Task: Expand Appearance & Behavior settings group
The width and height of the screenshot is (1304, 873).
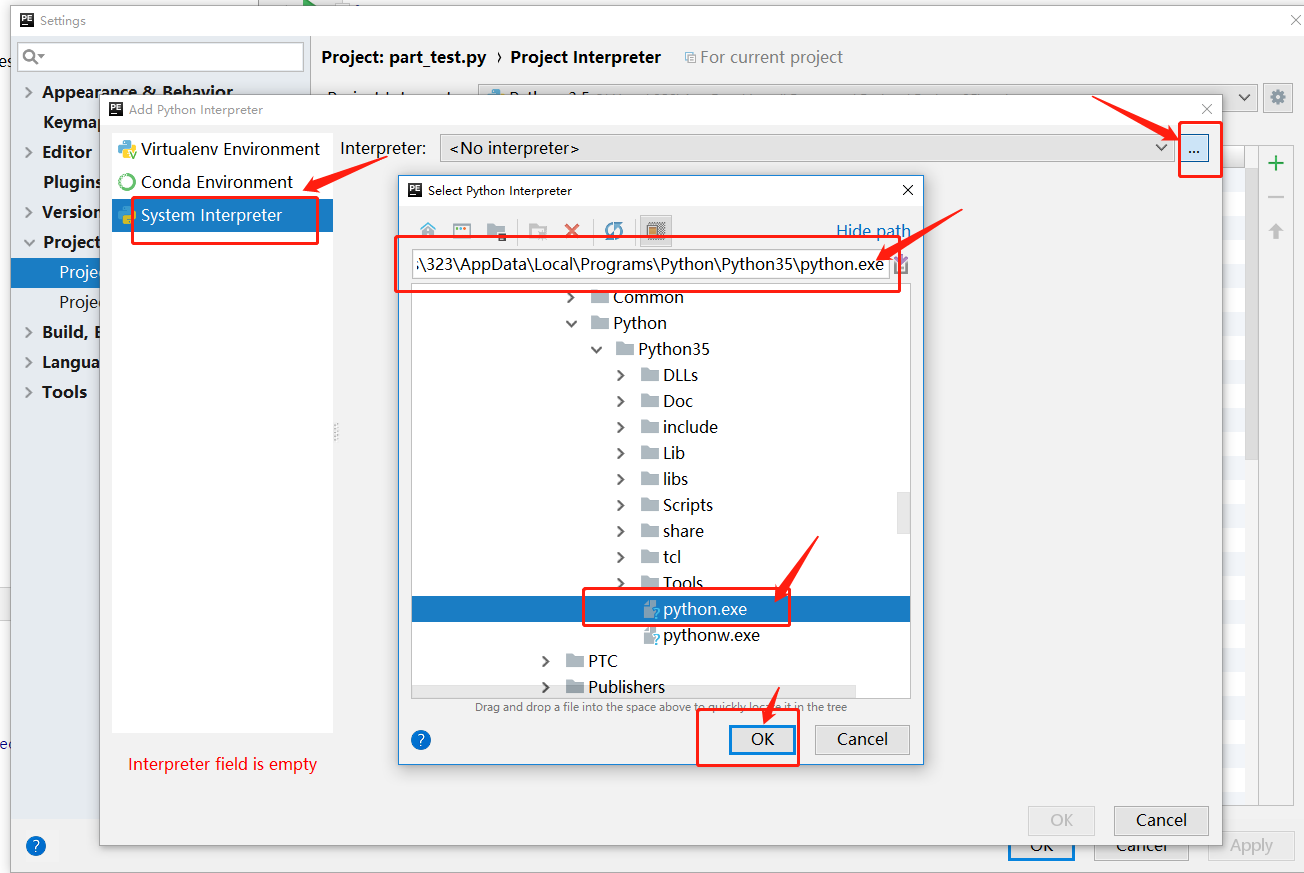Action: point(28,92)
